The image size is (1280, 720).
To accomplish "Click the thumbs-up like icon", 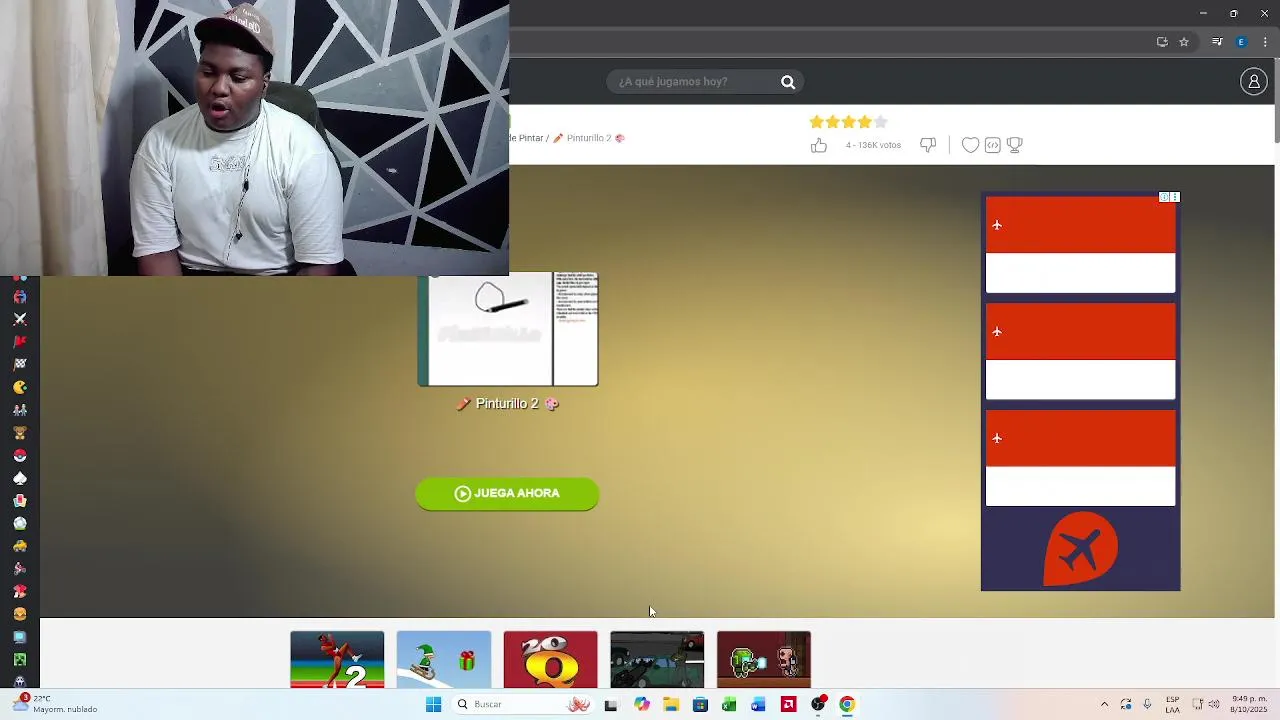I will (x=819, y=145).
